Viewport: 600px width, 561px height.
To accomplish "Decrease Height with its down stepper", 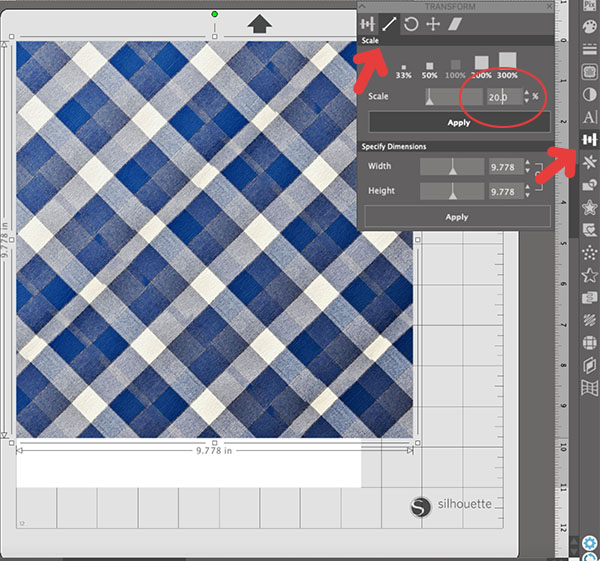I will click(x=528, y=195).
